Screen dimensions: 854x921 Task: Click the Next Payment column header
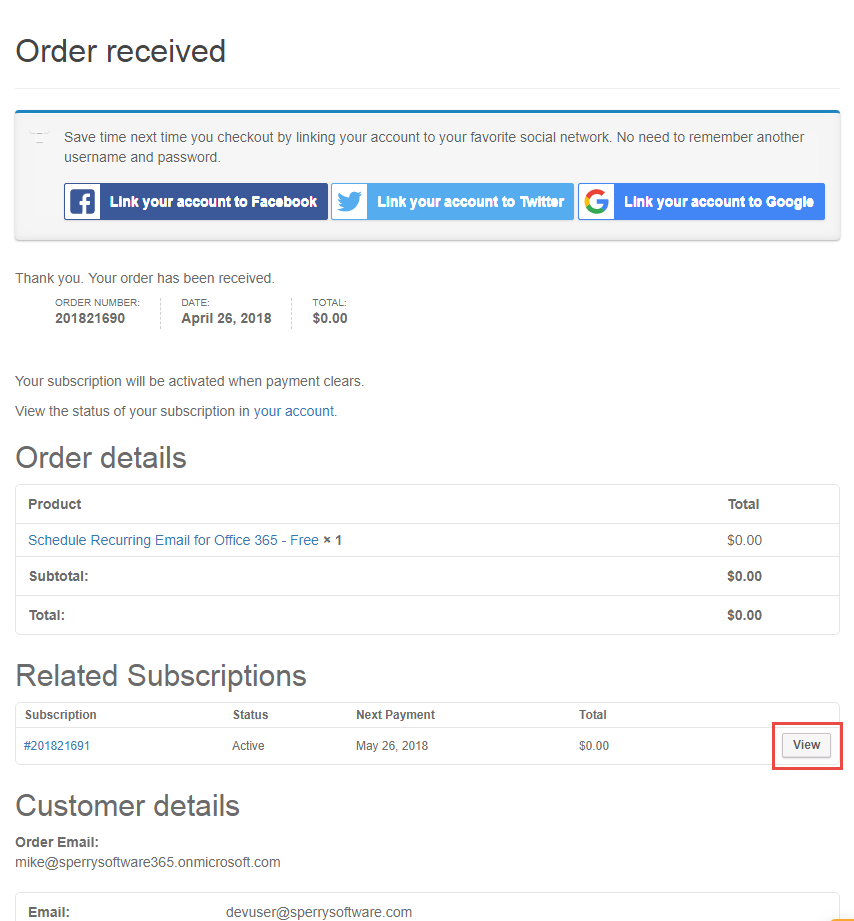click(395, 715)
